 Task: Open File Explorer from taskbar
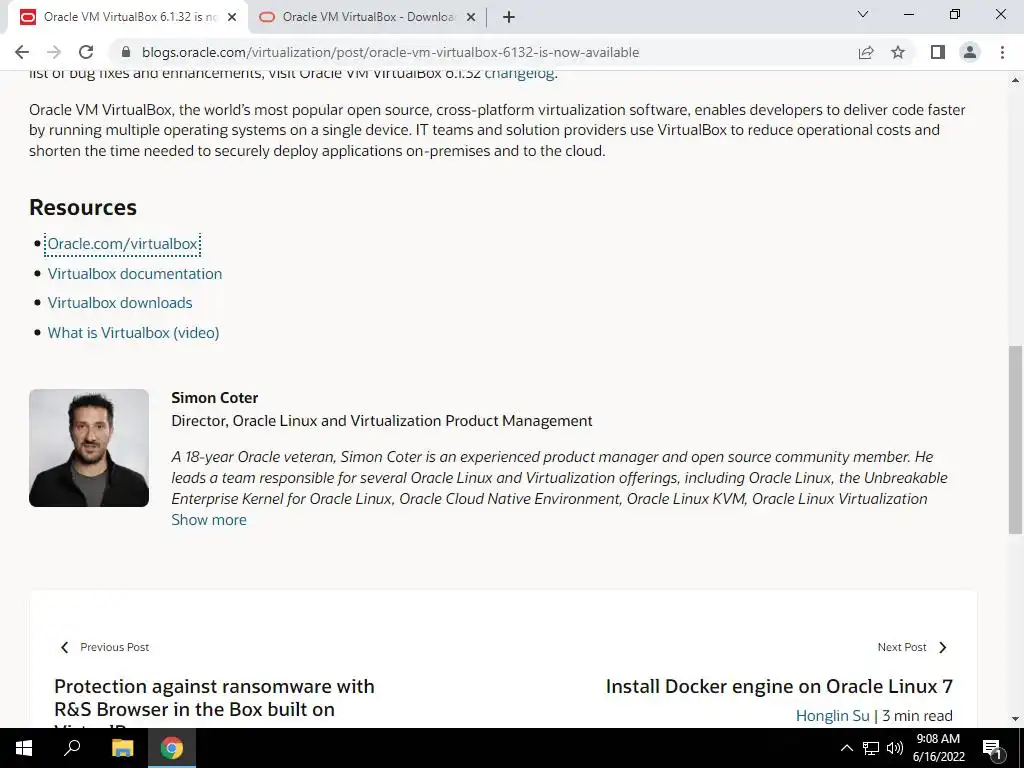pos(122,748)
